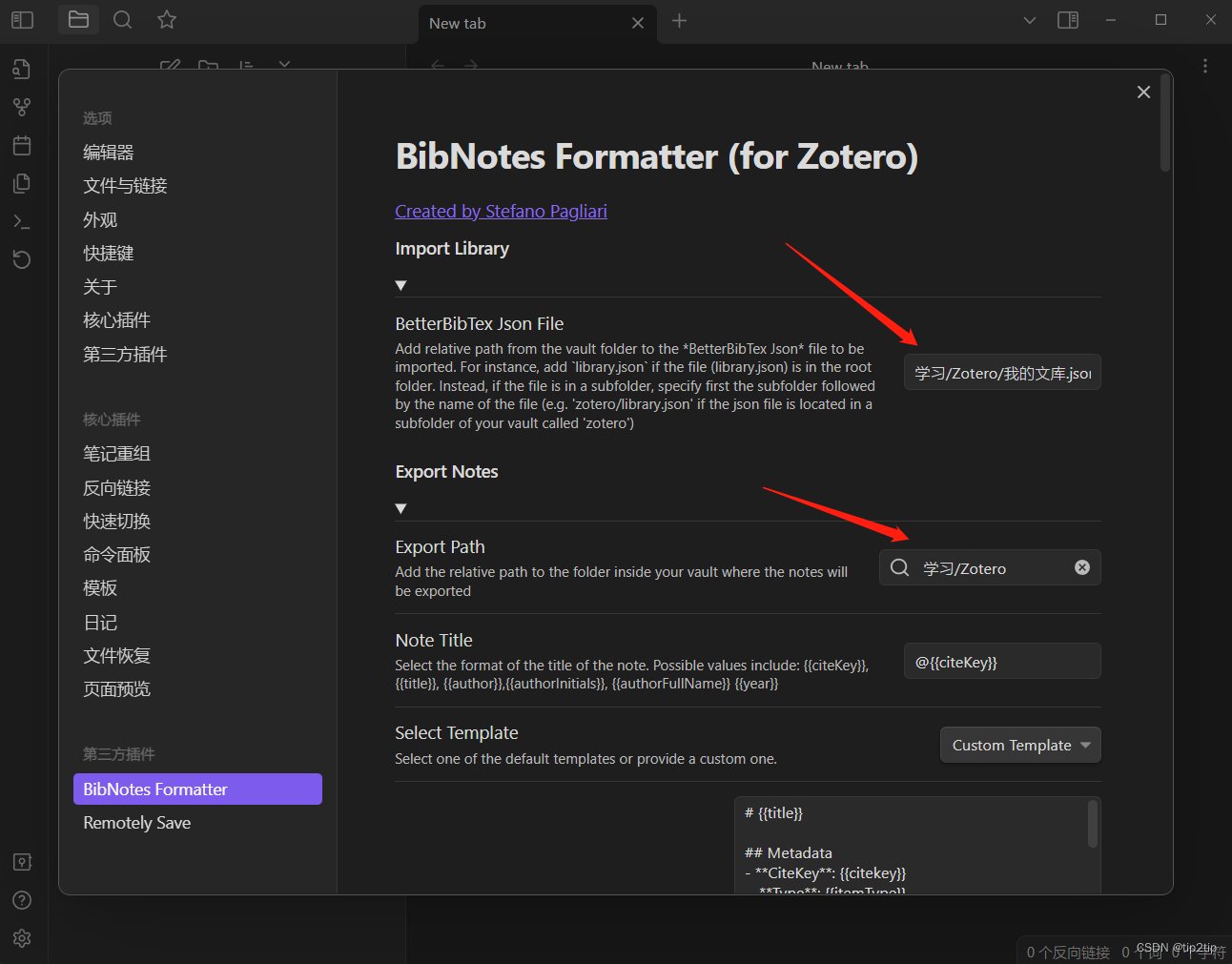
Task: Add a new tab with the plus icon
Action: (x=679, y=20)
